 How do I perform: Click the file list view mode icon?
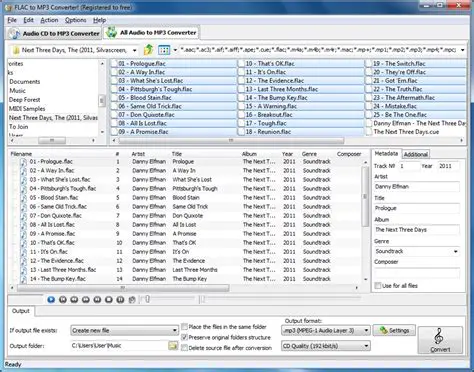tap(164, 50)
